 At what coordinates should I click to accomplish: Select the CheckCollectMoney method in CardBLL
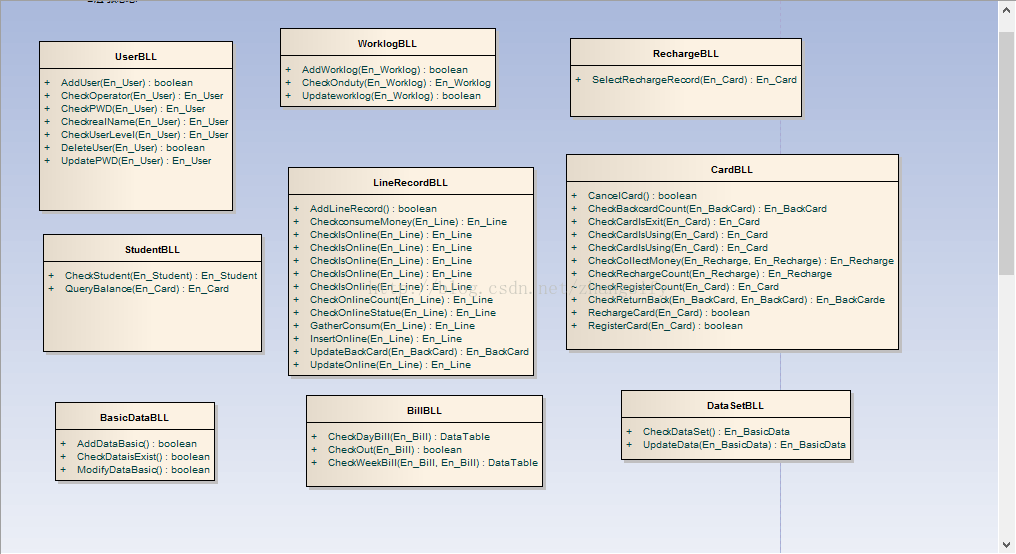pyautogui.click(x=741, y=260)
